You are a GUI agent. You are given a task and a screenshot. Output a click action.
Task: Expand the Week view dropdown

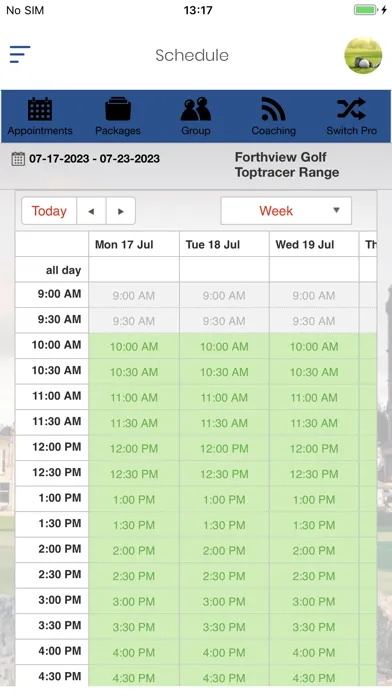[x=286, y=211]
